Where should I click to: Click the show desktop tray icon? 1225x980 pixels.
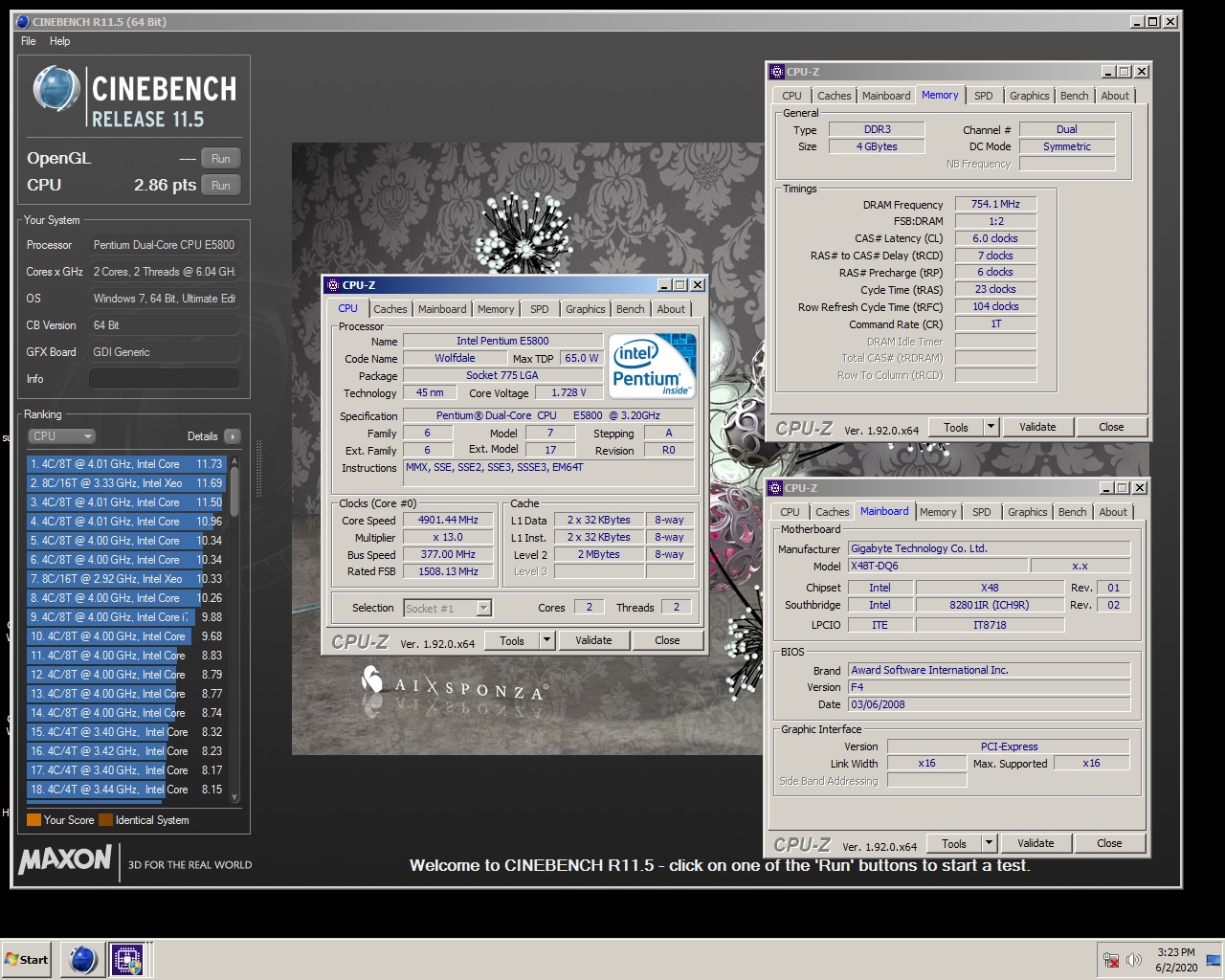tap(1214, 960)
